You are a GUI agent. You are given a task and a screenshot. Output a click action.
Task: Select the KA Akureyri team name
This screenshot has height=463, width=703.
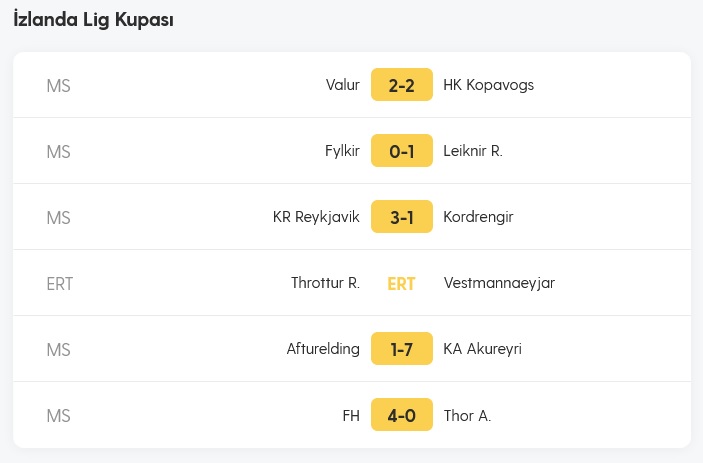point(482,349)
